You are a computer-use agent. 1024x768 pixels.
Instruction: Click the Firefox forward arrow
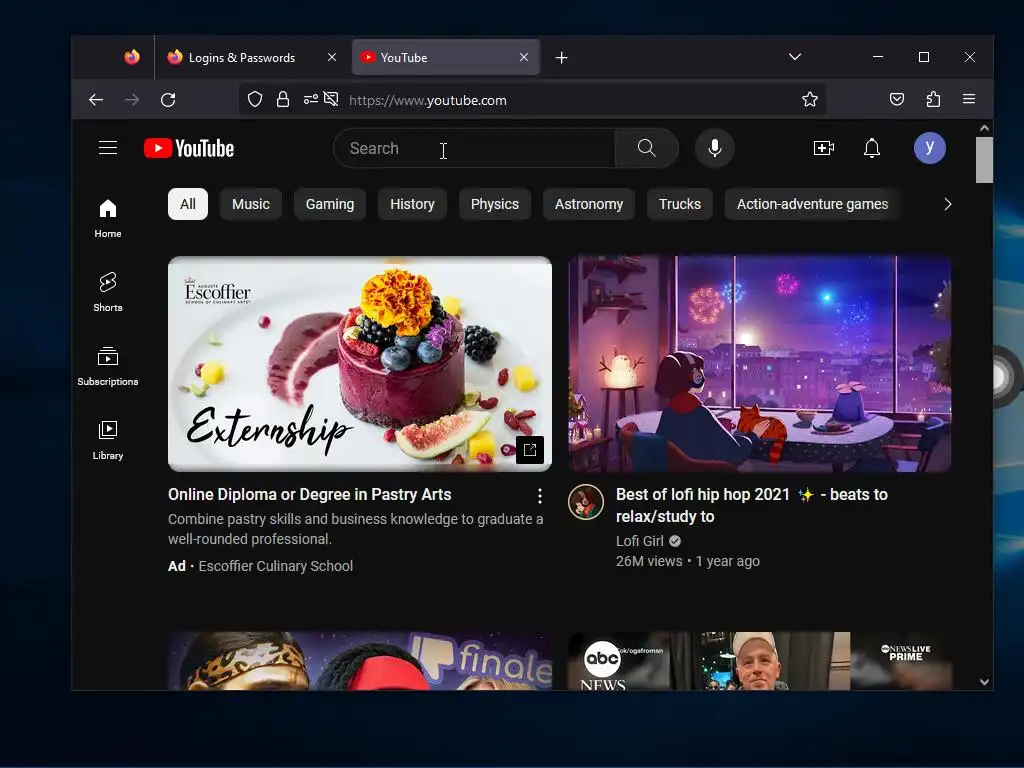(132, 100)
